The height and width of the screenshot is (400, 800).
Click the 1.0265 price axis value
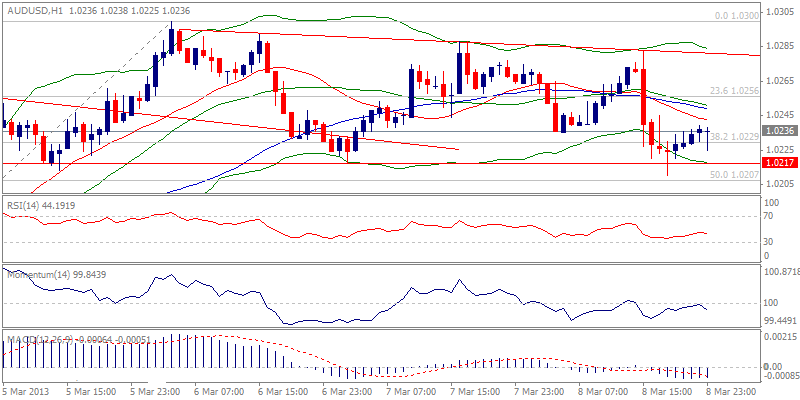(778, 80)
